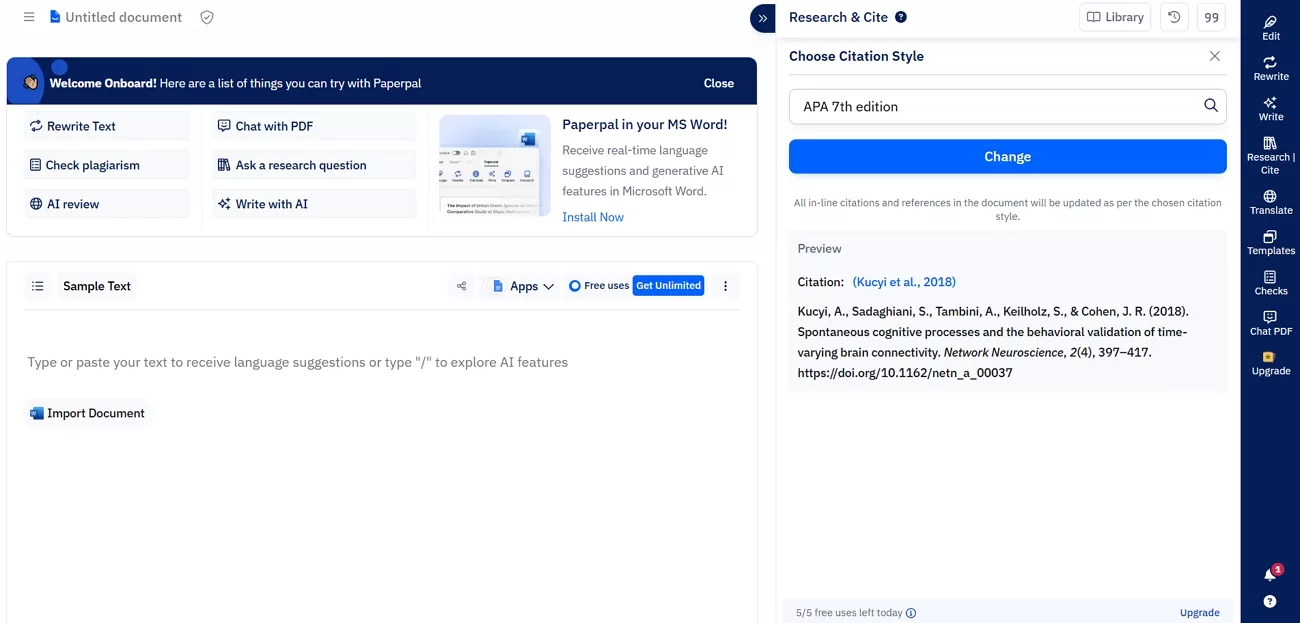The width and height of the screenshot is (1300, 623).
Task: Select AI review option
Action: (x=107, y=204)
